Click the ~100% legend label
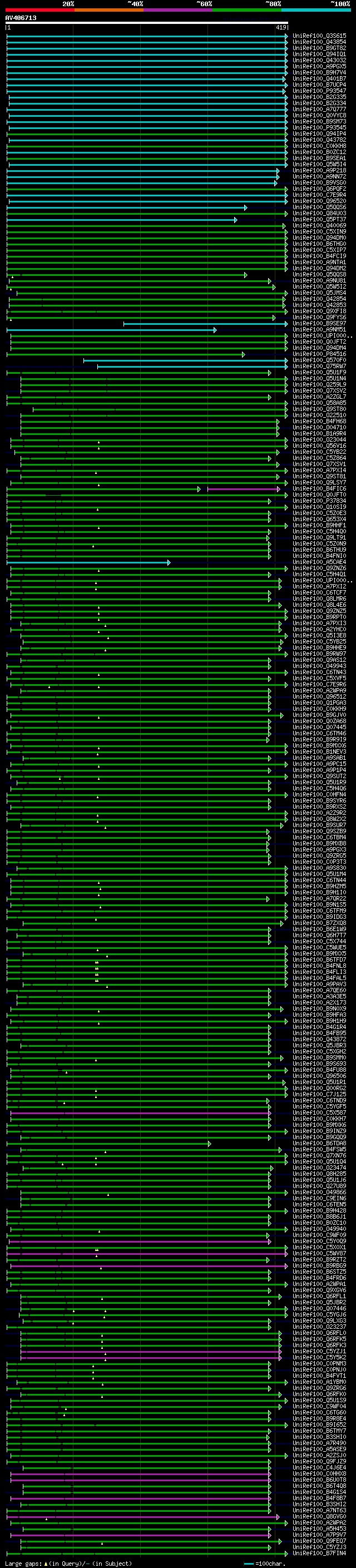The image size is (356, 1568). click(341, 4)
